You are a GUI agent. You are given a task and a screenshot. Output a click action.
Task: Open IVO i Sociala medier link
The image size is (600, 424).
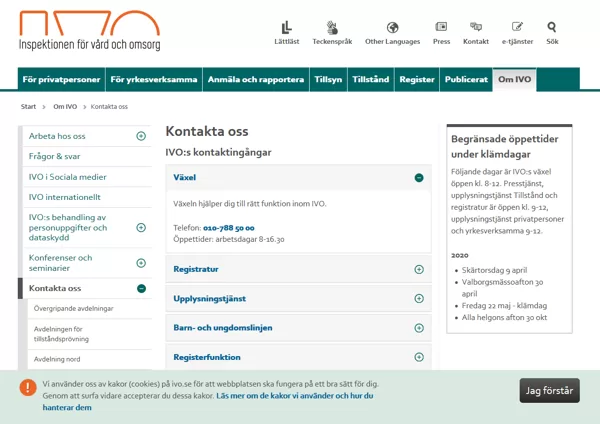67,177
